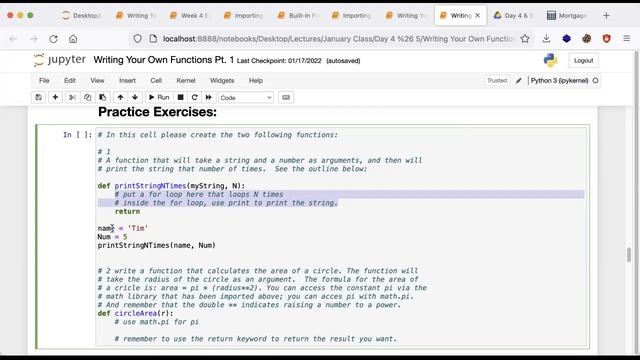Move selected cell up arrow
Viewport: 640px width, 360px height.
[x=120, y=98]
